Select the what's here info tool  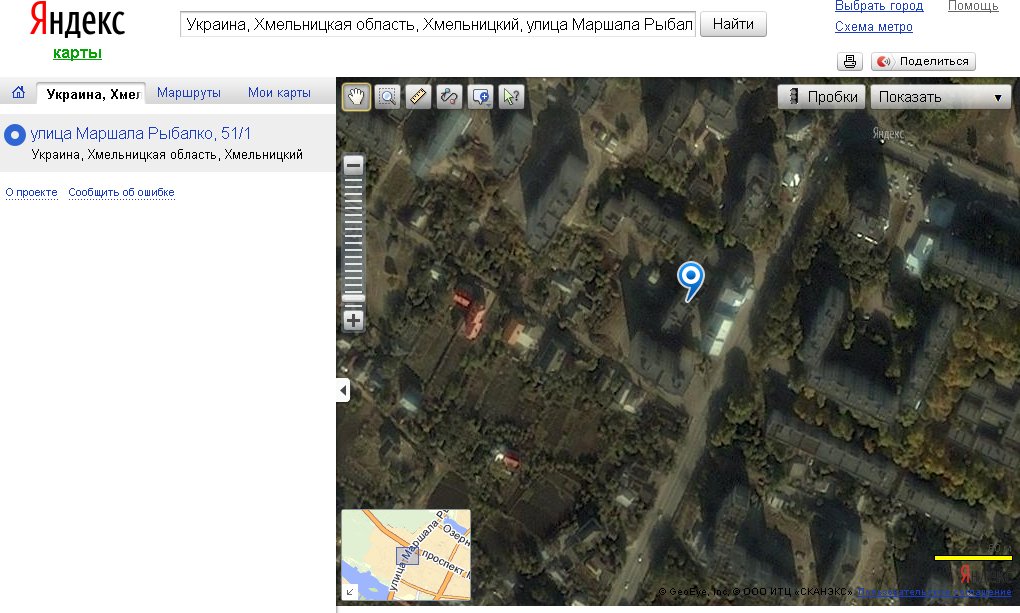click(511, 97)
